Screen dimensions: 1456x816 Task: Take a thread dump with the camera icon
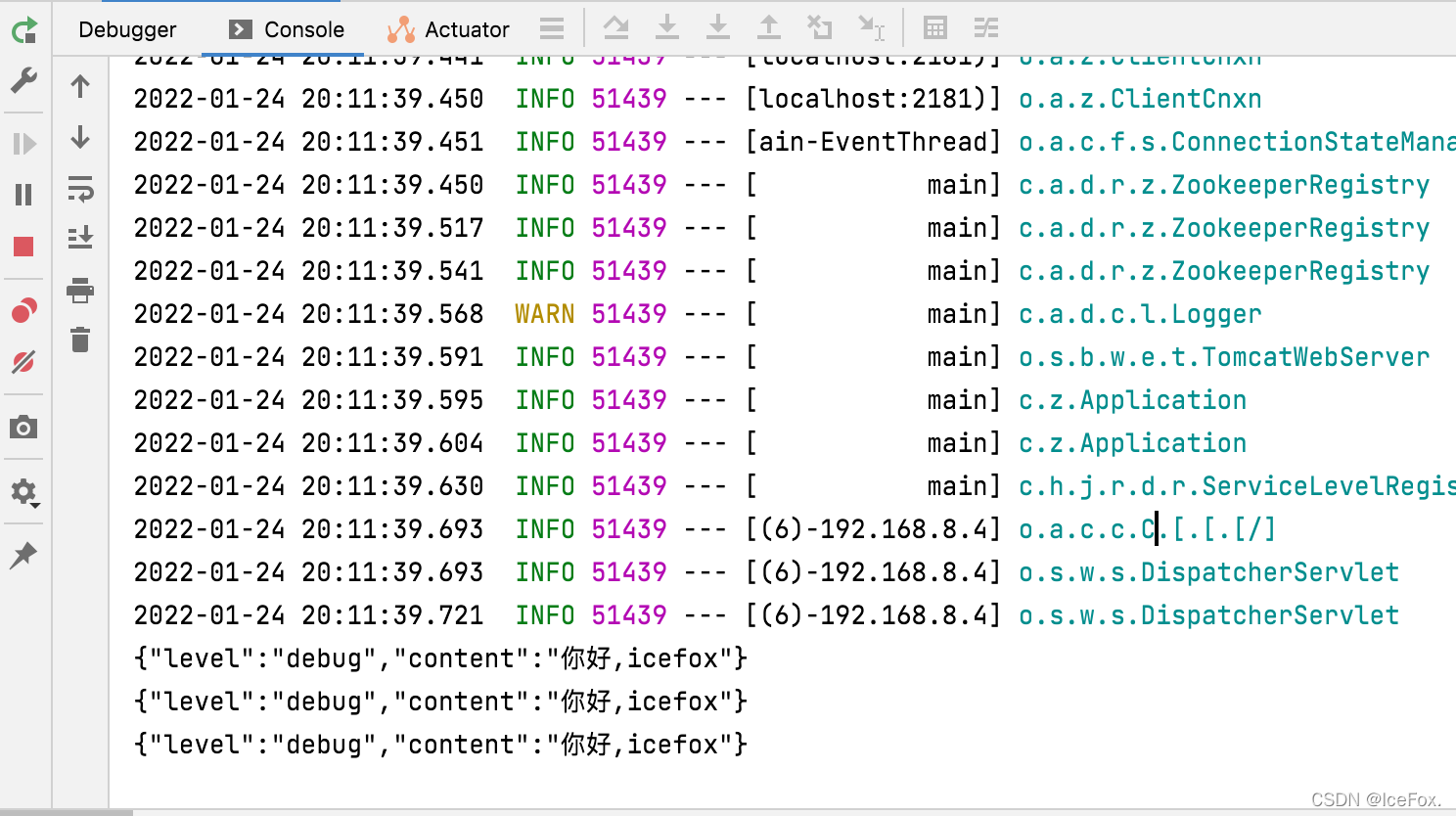23,428
